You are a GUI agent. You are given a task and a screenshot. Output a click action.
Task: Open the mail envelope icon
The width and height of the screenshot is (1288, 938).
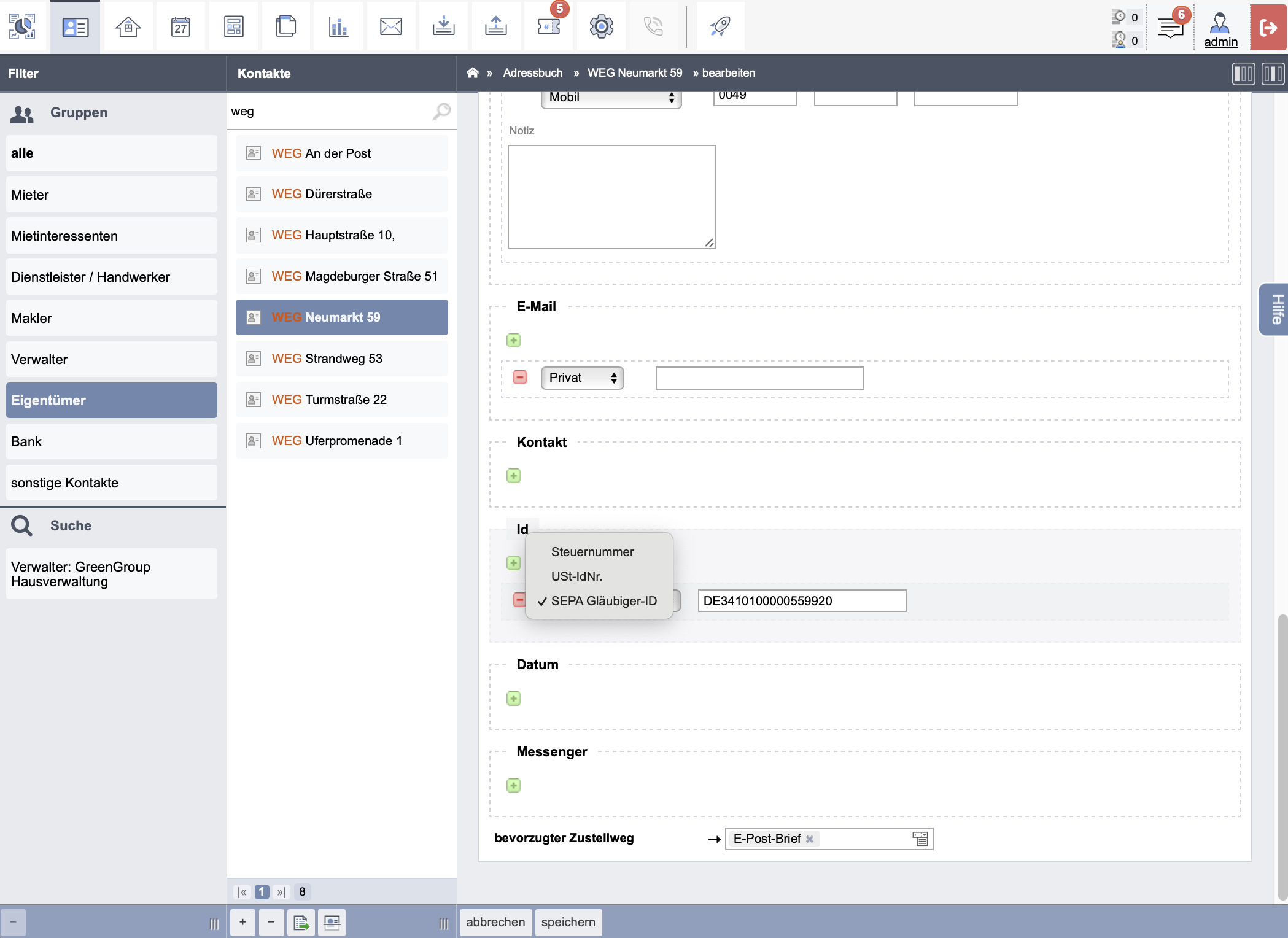pyautogui.click(x=390, y=26)
